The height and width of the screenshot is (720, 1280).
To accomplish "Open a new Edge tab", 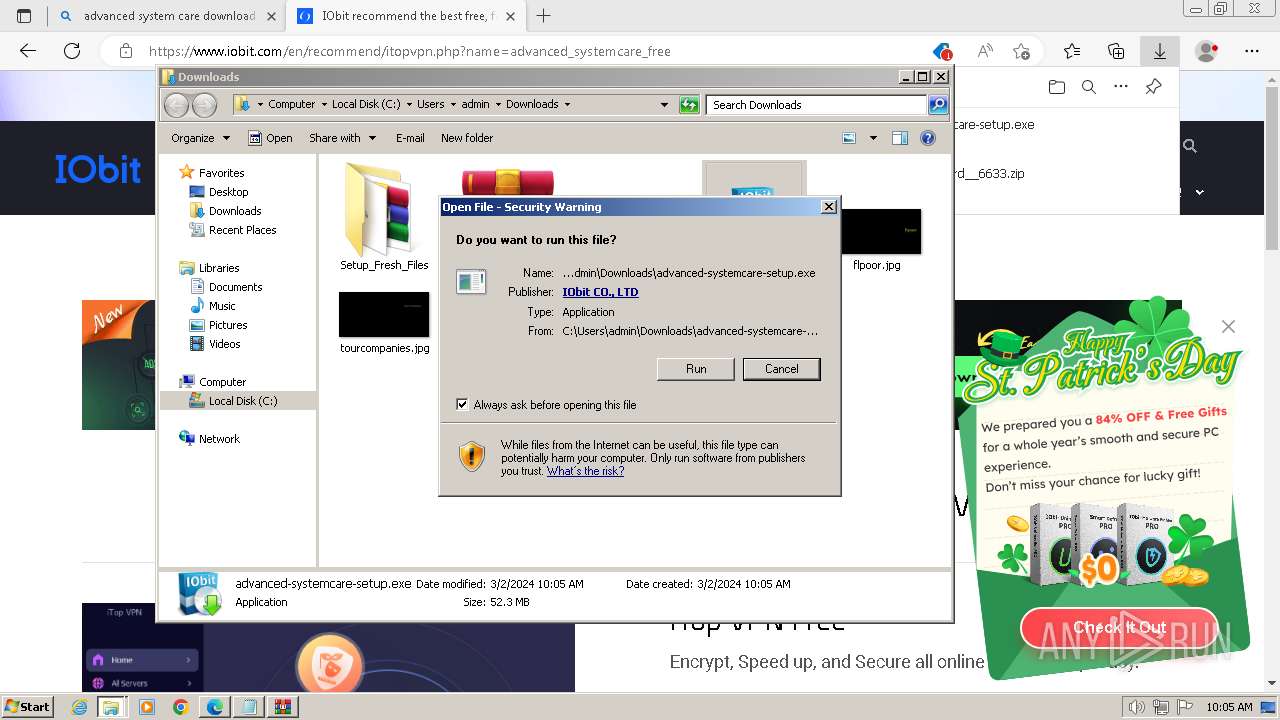I will (544, 16).
